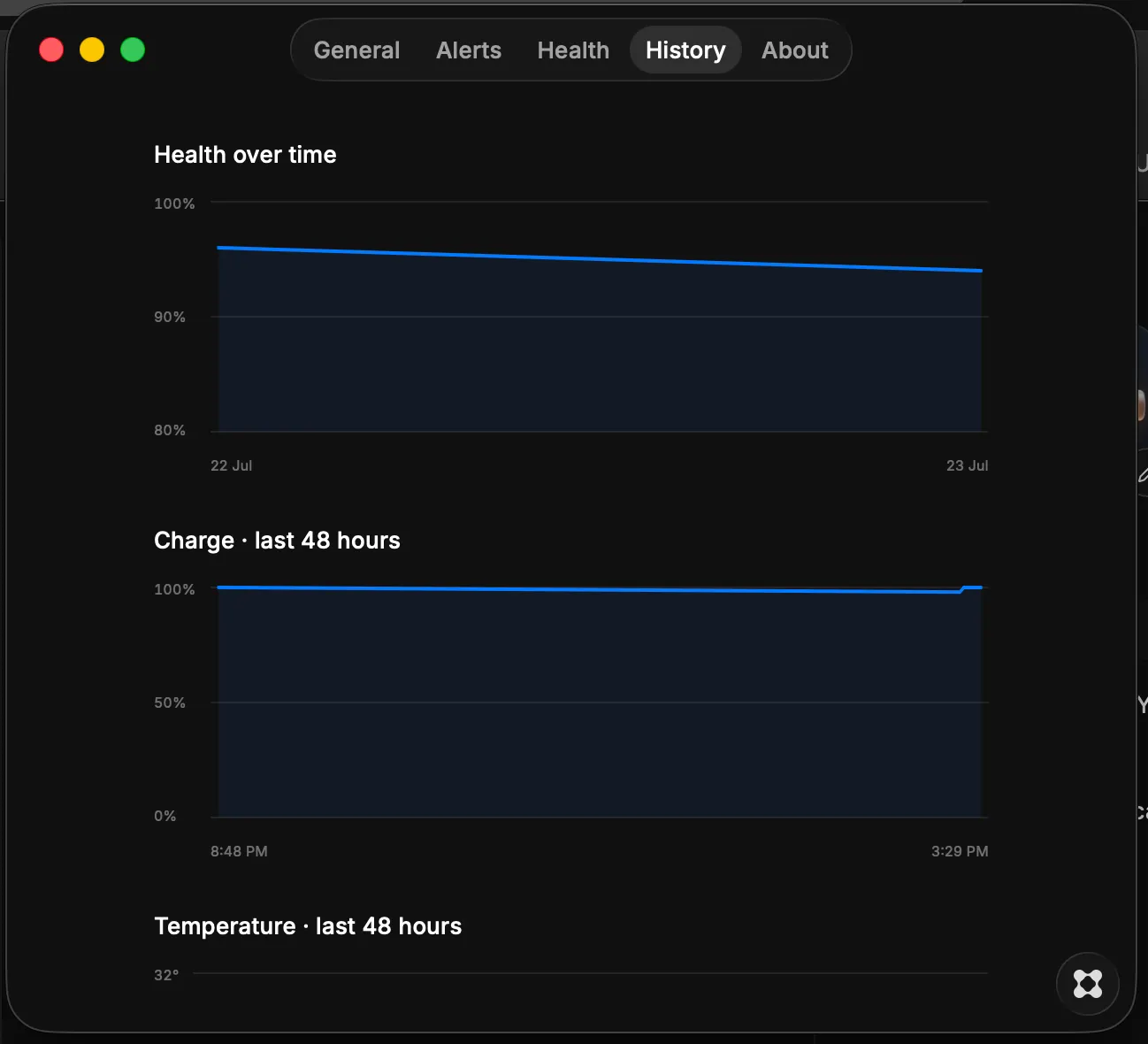Click the floating four-leaf icon button
Viewport: 1148px width, 1044px height.
[1087, 983]
